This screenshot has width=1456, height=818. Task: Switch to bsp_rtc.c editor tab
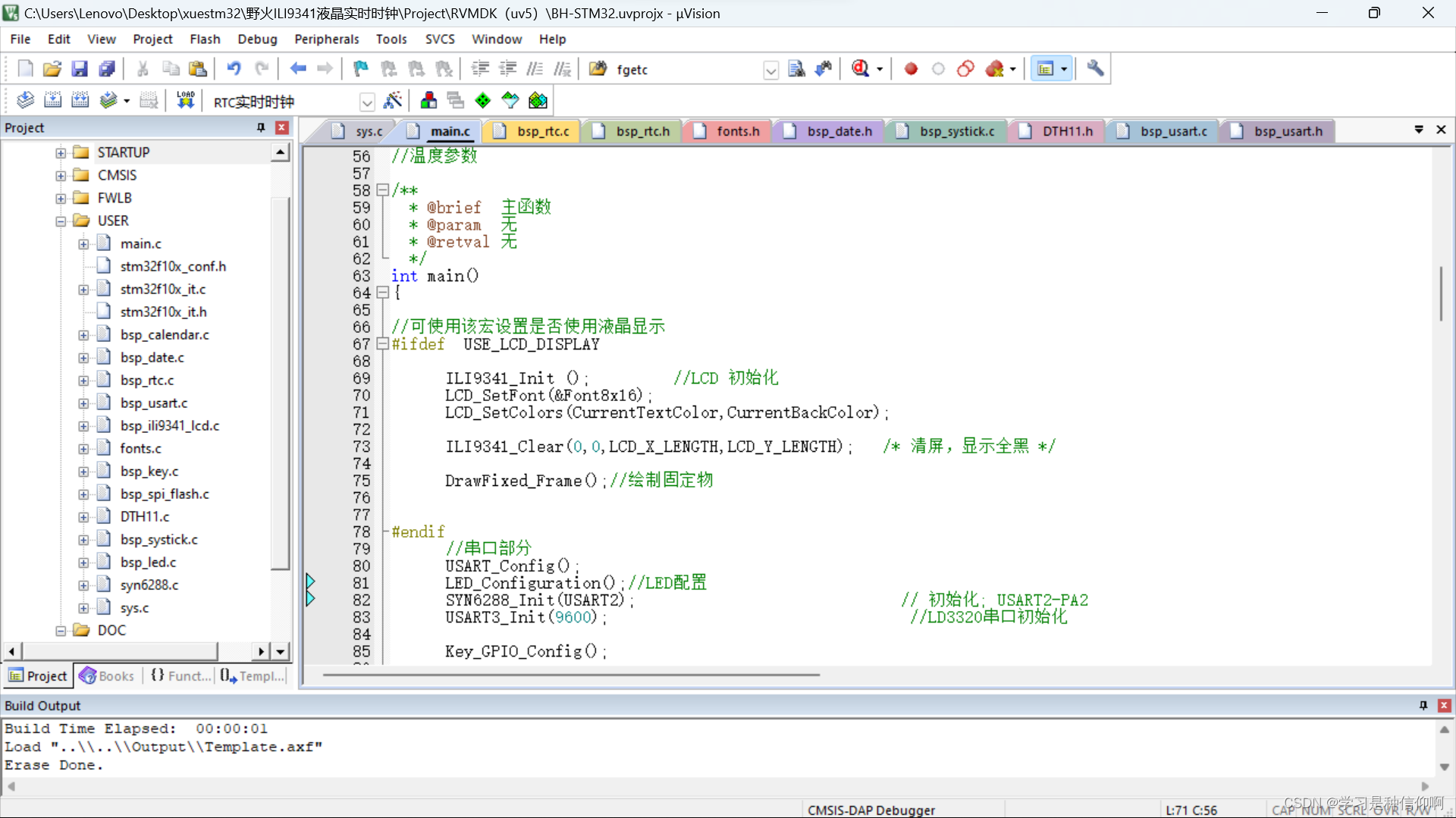coord(532,131)
